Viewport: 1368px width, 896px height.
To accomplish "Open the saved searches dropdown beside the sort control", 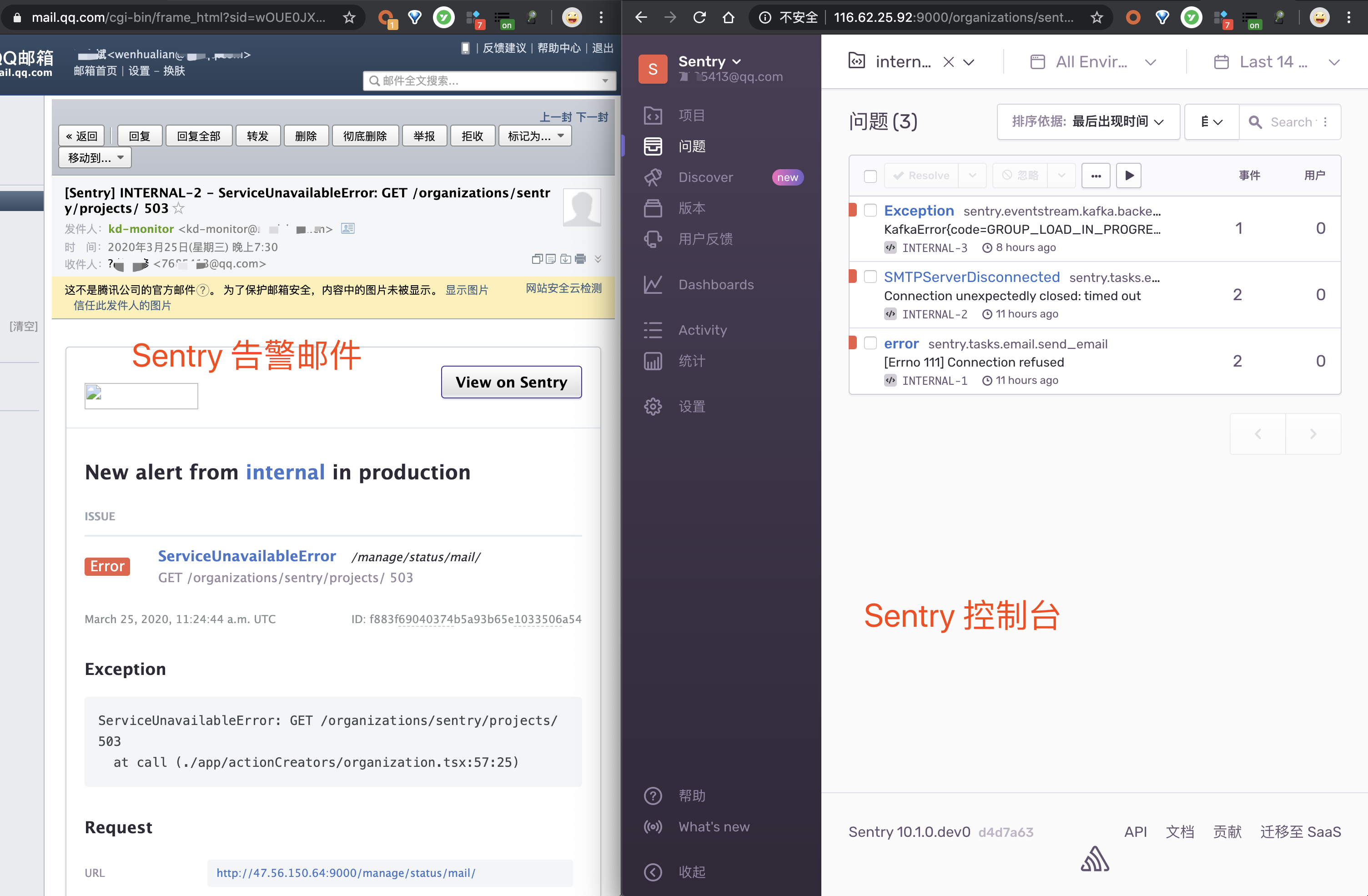I will tap(1211, 122).
